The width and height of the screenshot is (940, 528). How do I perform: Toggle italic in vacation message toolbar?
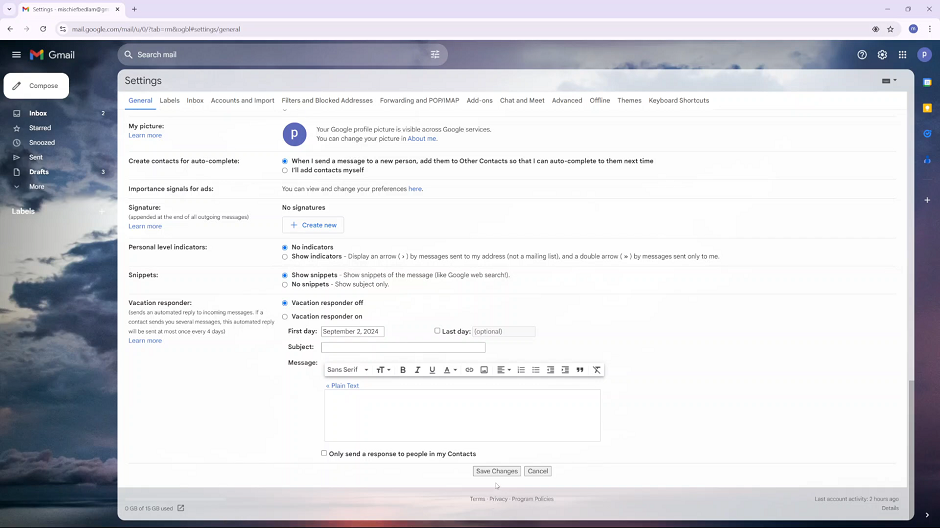(417, 370)
